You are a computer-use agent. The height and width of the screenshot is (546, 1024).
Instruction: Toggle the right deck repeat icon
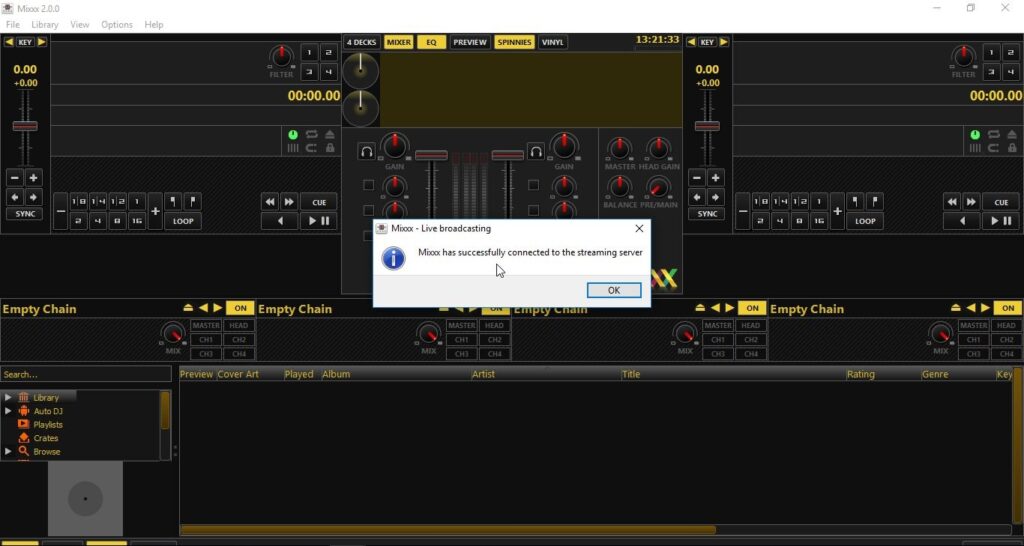pyautogui.click(x=994, y=134)
